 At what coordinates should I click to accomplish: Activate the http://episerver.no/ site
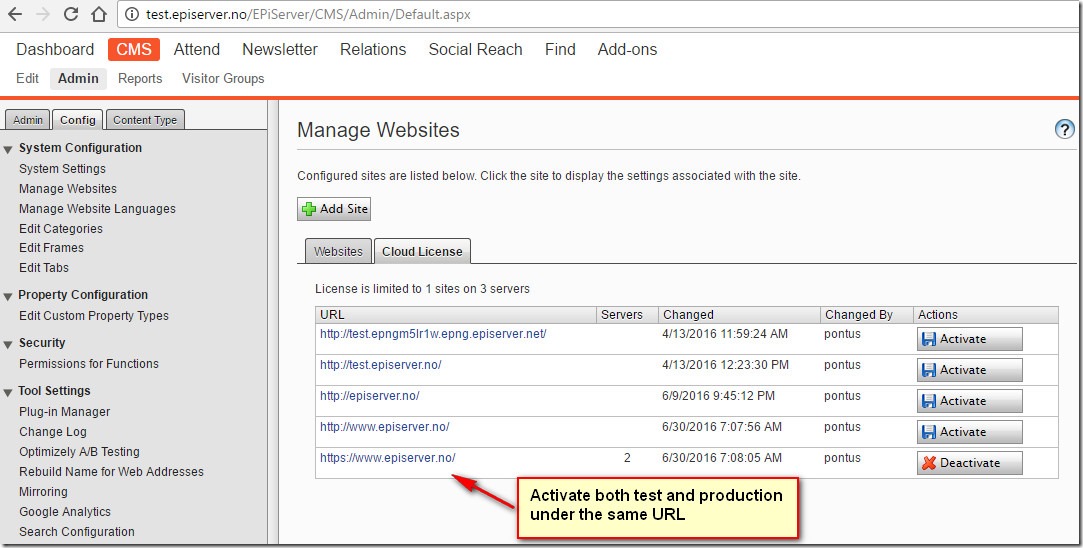[970, 401]
